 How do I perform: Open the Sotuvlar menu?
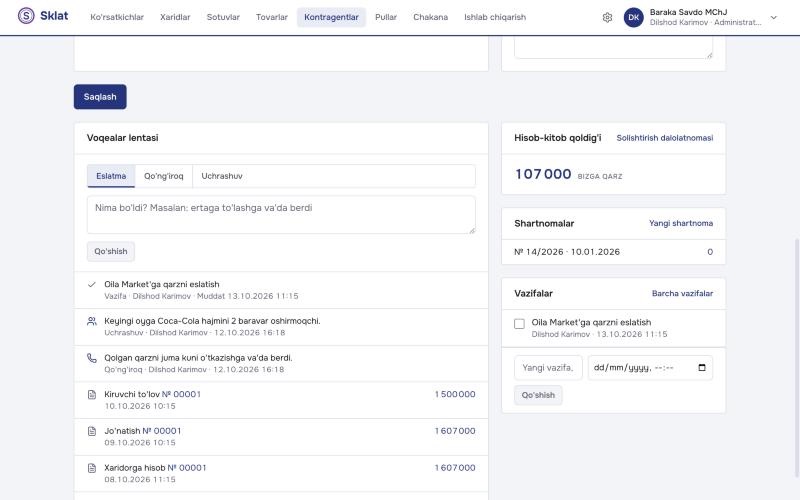point(223,17)
